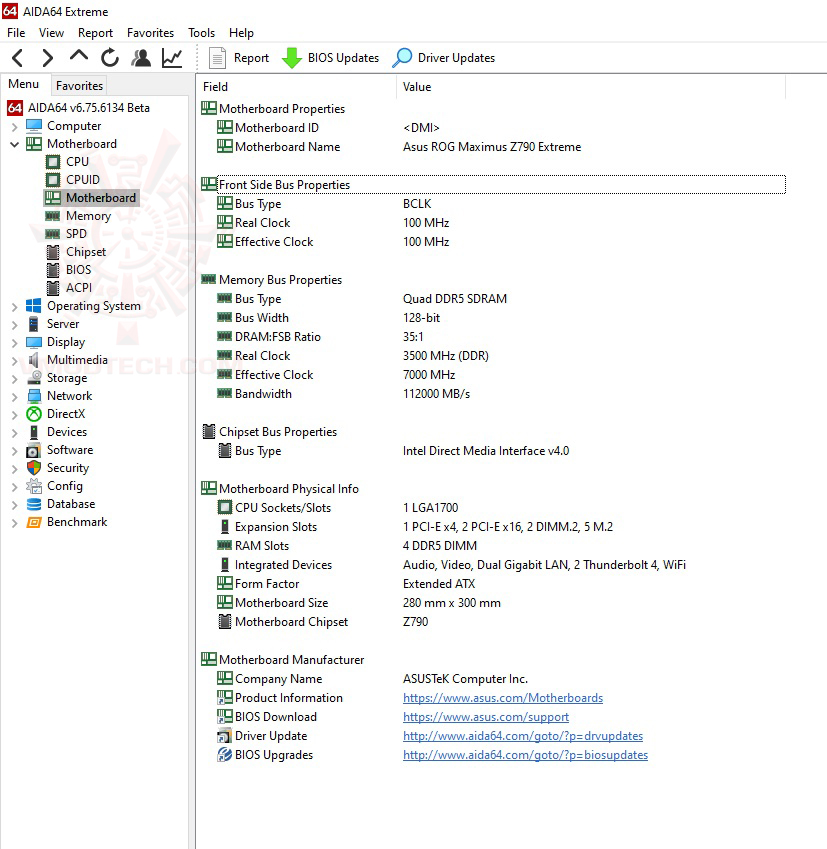Open the aida64 drvupdates link
Screen dimensions: 827x849
tap(523, 736)
